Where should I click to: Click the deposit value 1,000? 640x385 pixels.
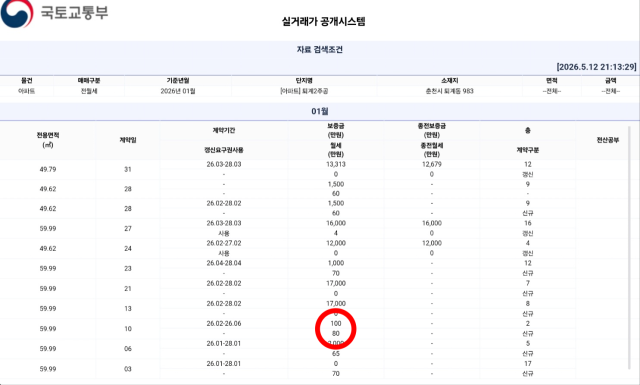point(336,263)
